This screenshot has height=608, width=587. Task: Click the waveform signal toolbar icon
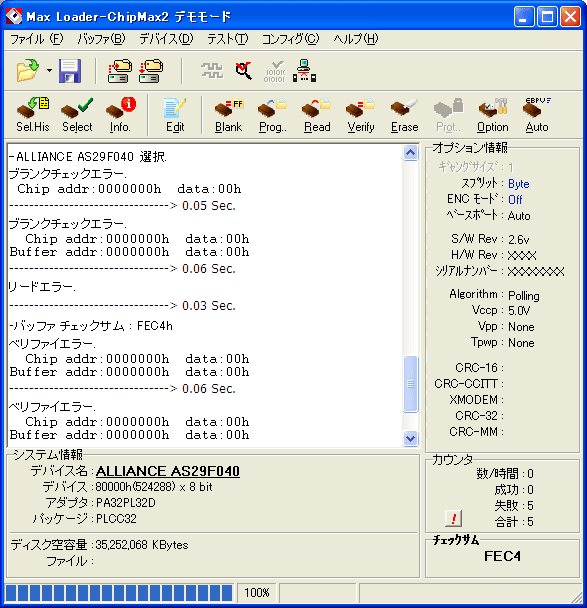point(212,71)
